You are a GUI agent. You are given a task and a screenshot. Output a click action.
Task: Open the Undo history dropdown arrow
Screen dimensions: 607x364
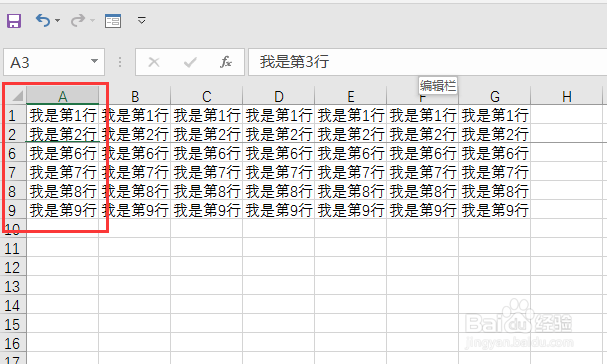coord(58,20)
